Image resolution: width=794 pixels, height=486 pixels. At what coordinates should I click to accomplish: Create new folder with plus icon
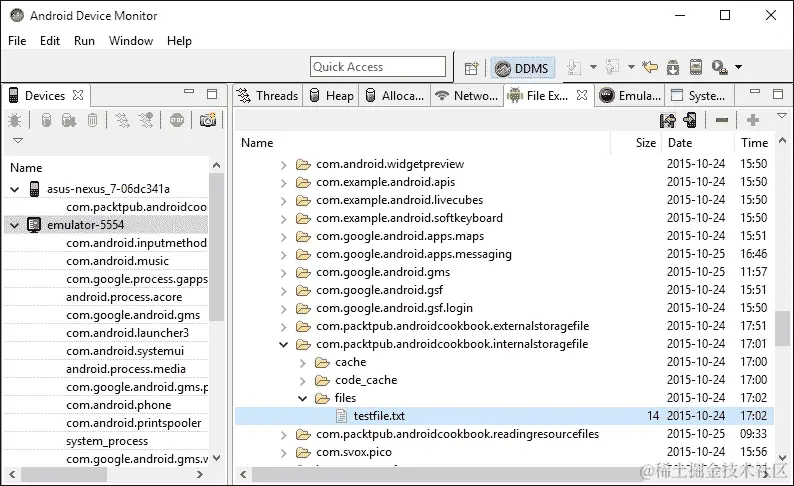(x=753, y=120)
